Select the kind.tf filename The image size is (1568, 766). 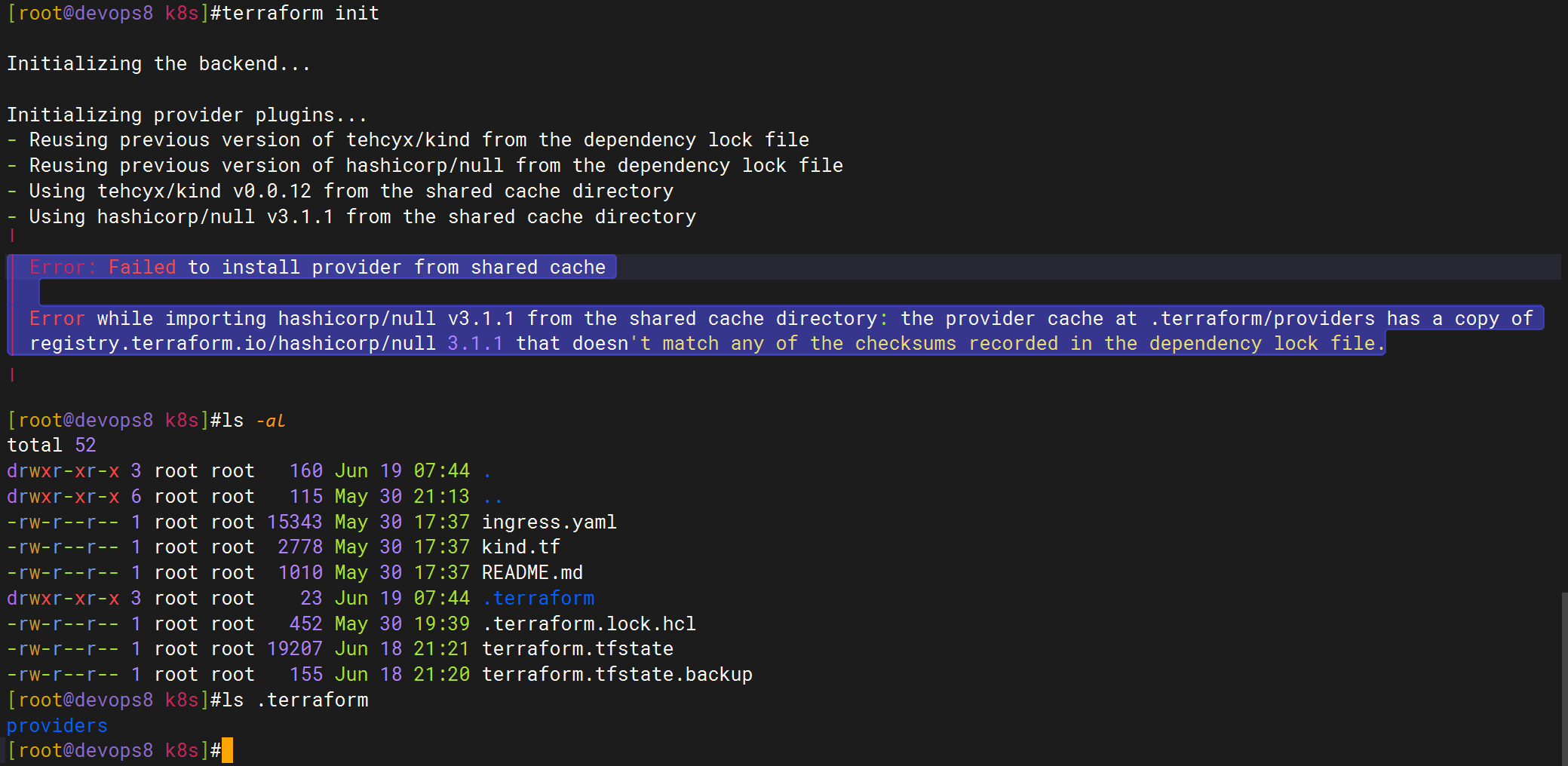(x=521, y=547)
